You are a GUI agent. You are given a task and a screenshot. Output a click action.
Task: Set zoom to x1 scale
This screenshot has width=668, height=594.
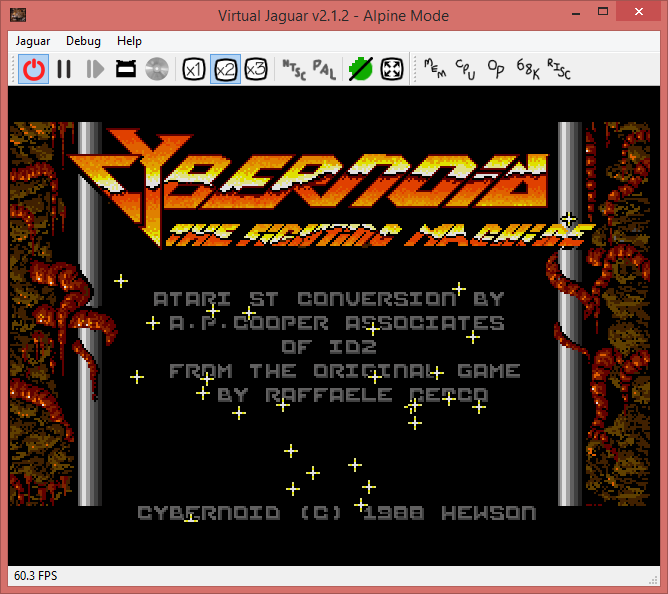tap(194, 69)
